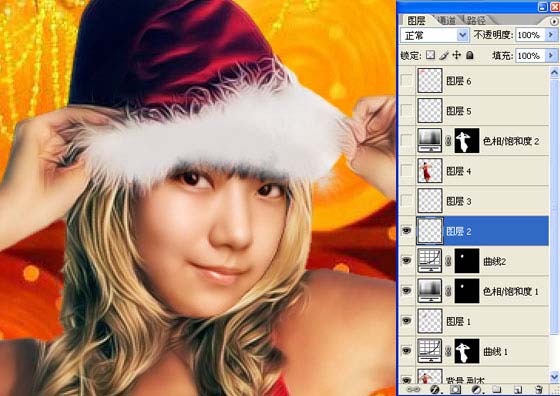This screenshot has height=396, width=560.
Task: Click the layers panel scrollbar down arrow
Action: [554, 376]
